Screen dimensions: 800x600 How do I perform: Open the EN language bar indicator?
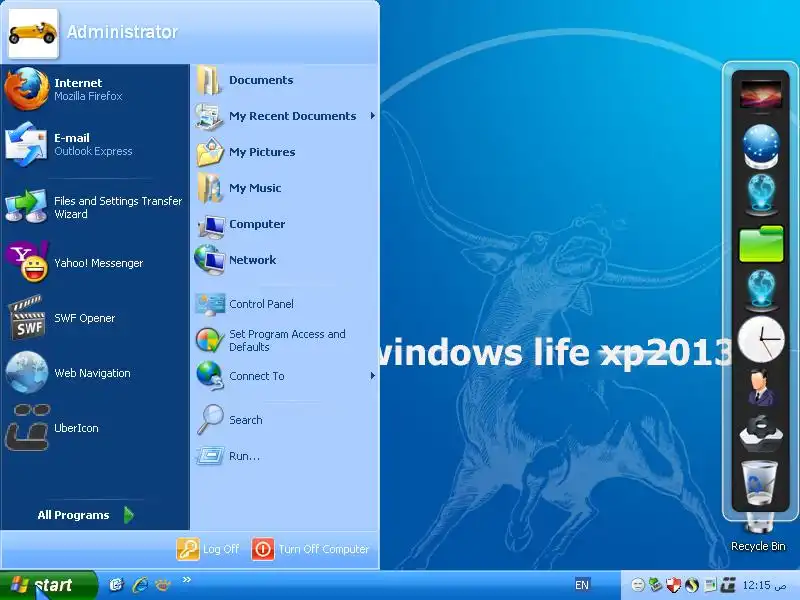[582, 585]
